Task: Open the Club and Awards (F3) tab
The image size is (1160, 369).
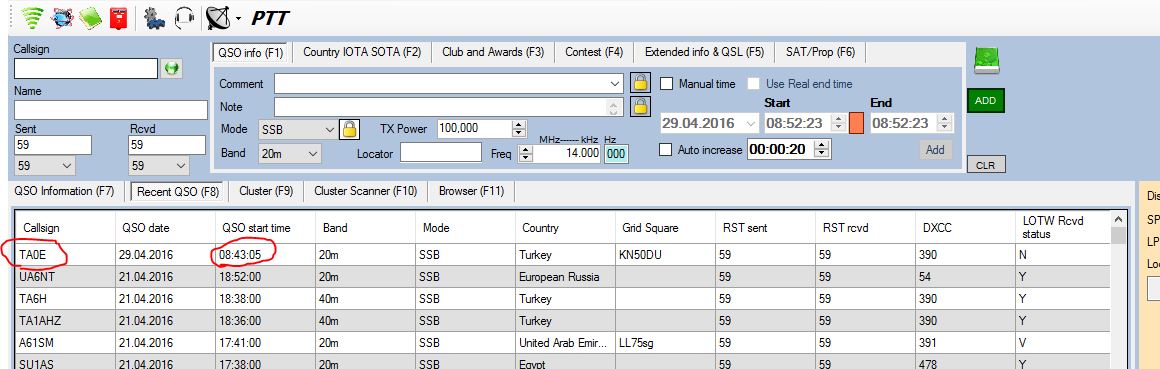Action: click(493, 52)
